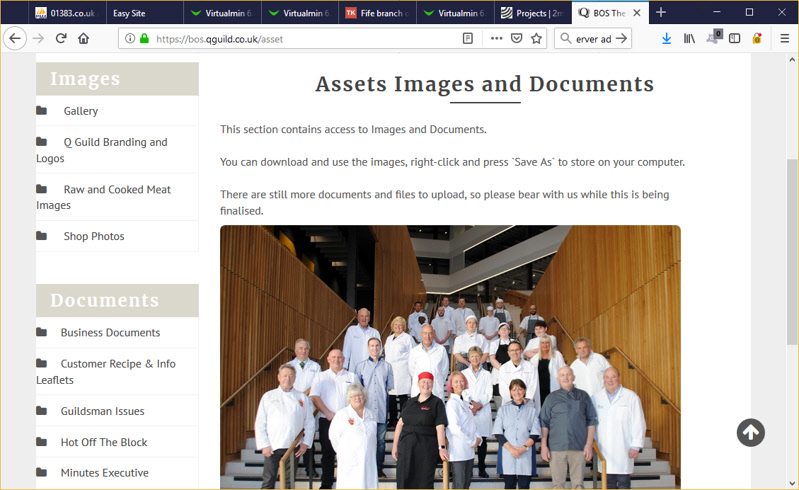The height and width of the screenshot is (490, 799).
Task: Click folder icon beside Guildsman Issues
Action: (42, 411)
